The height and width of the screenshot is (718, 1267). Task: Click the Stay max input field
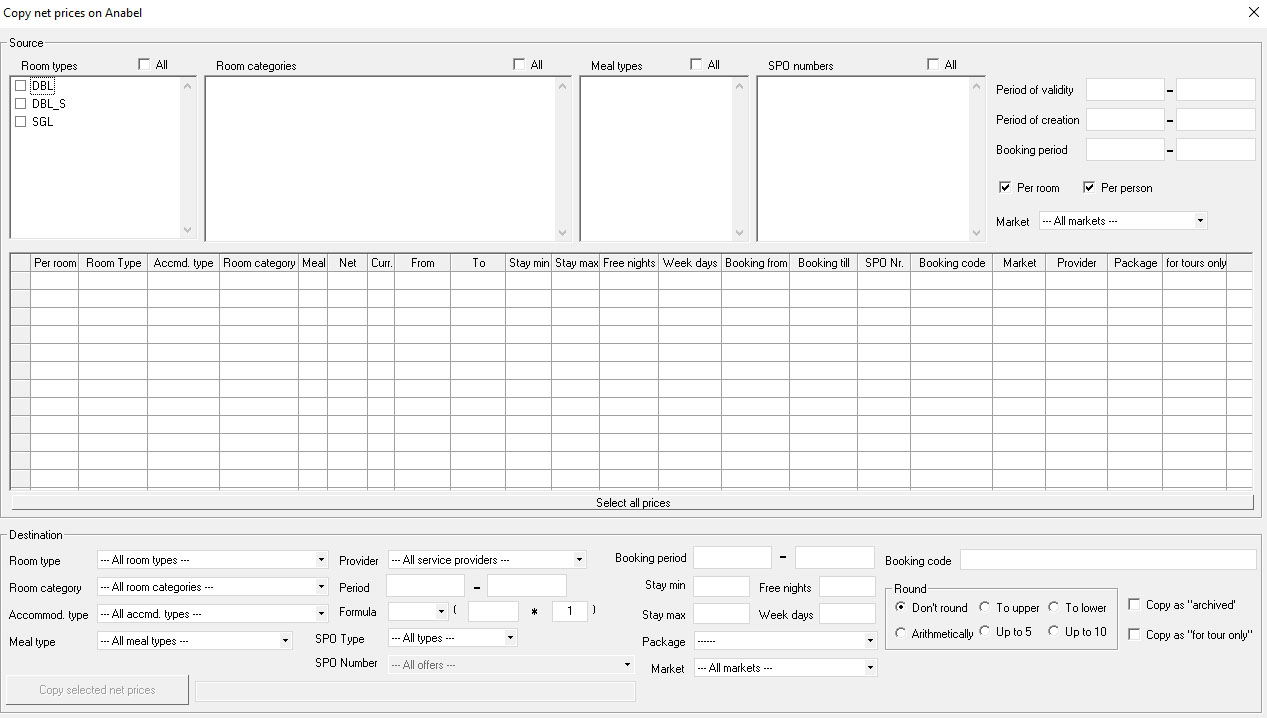pyautogui.click(x=721, y=613)
